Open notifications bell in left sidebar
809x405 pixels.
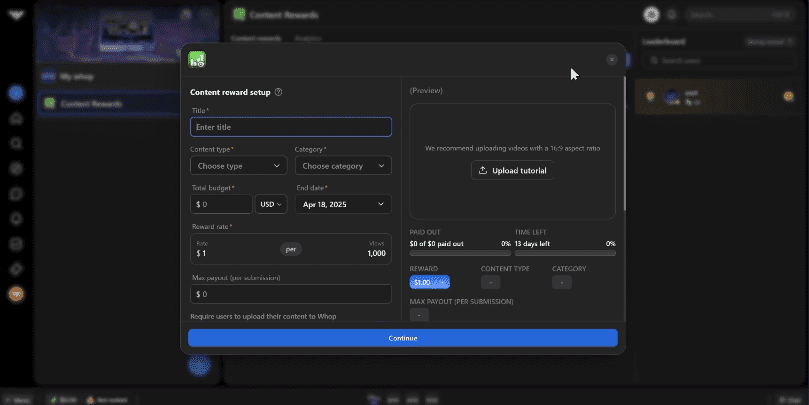click(16, 218)
